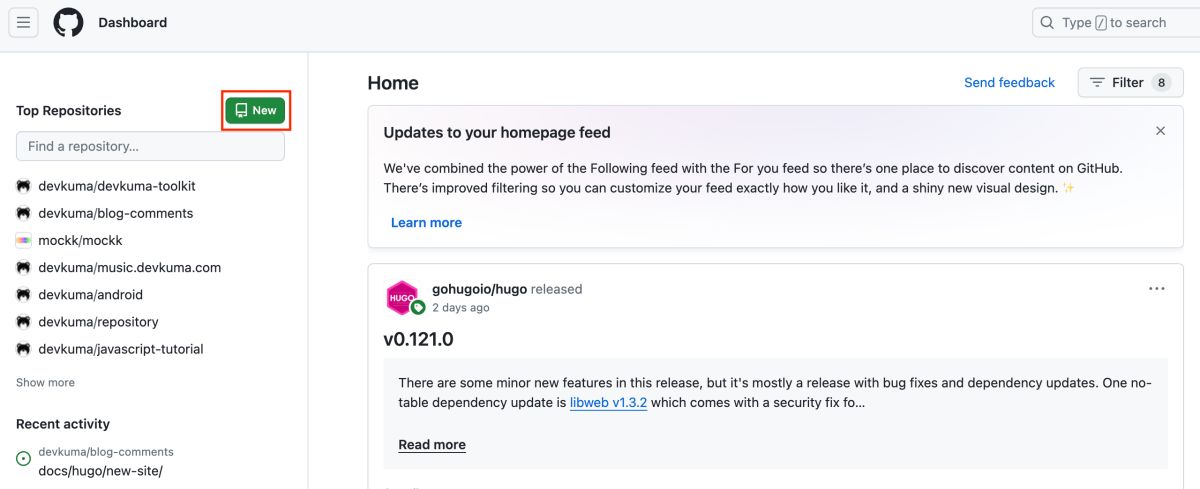Click the mockk/mockk repository icon
Image resolution: width=1200 pixels, height=489 pixels.
point(24,240)
